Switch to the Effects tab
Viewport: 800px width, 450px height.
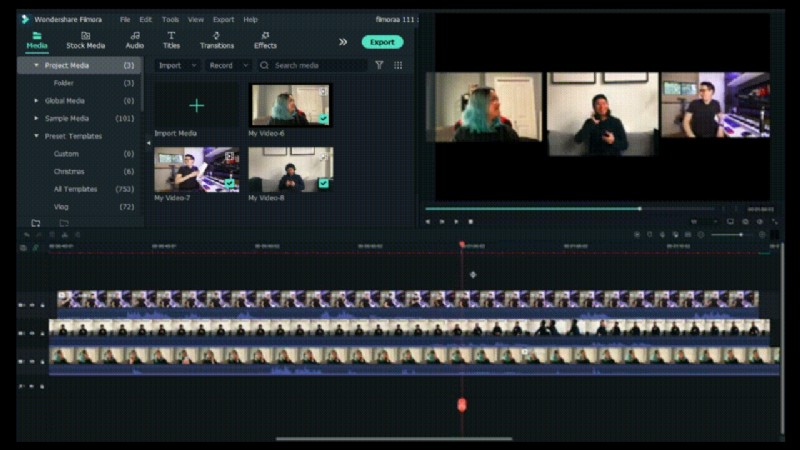[x=265, y=40]
